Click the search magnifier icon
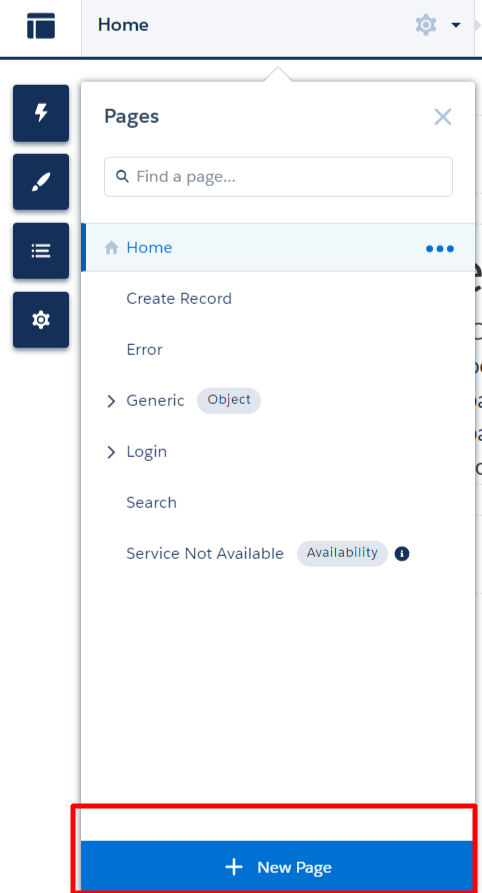Screen dimensions: 482x893 coord(122,176)
